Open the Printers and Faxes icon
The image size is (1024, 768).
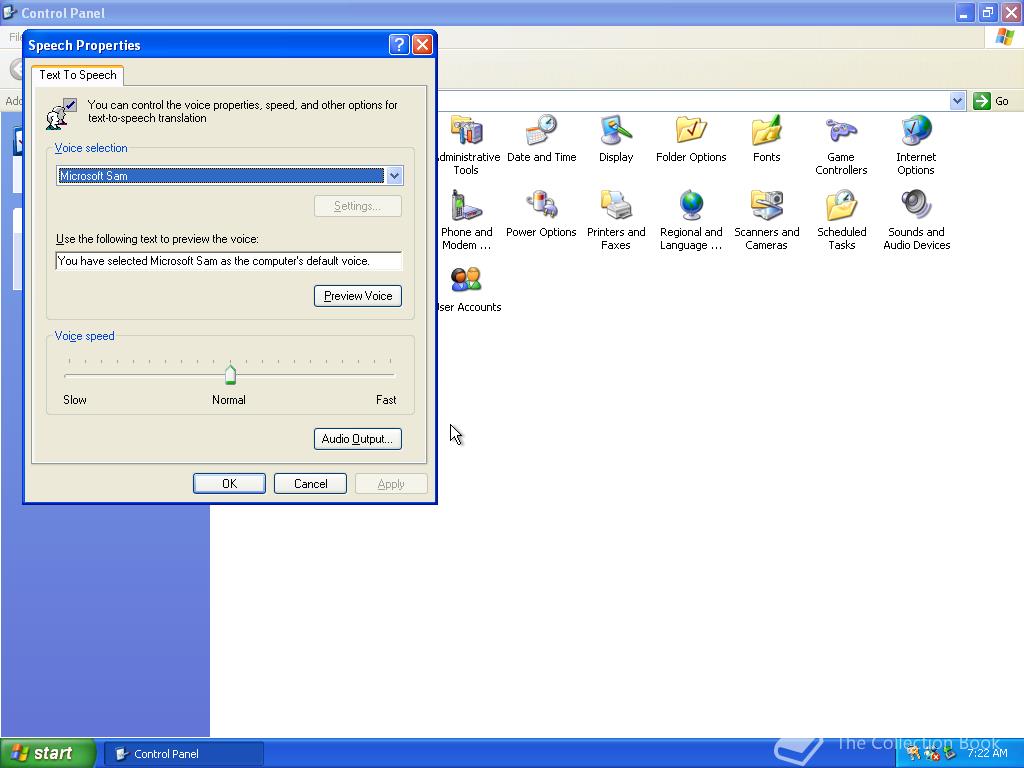[x=616, y=206]
